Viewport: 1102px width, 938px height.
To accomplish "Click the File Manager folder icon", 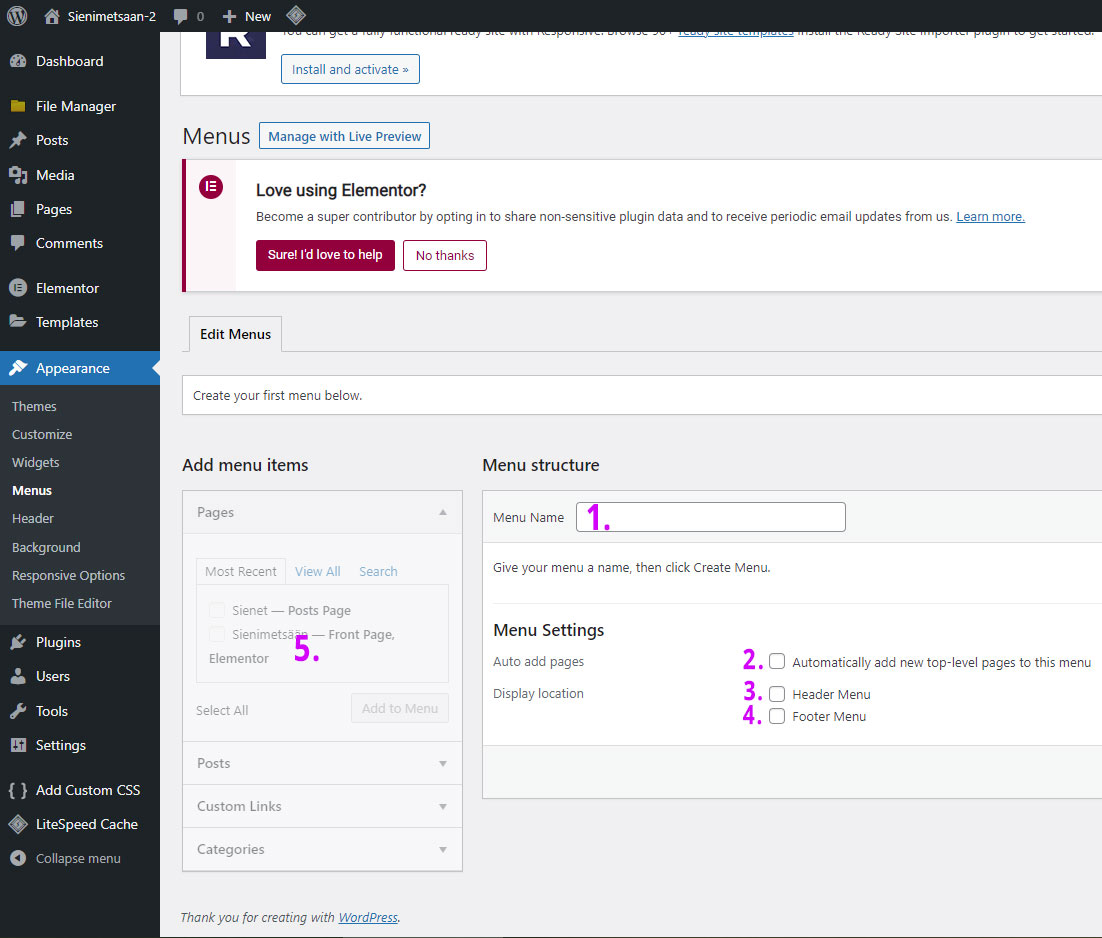I will [18, 106].
